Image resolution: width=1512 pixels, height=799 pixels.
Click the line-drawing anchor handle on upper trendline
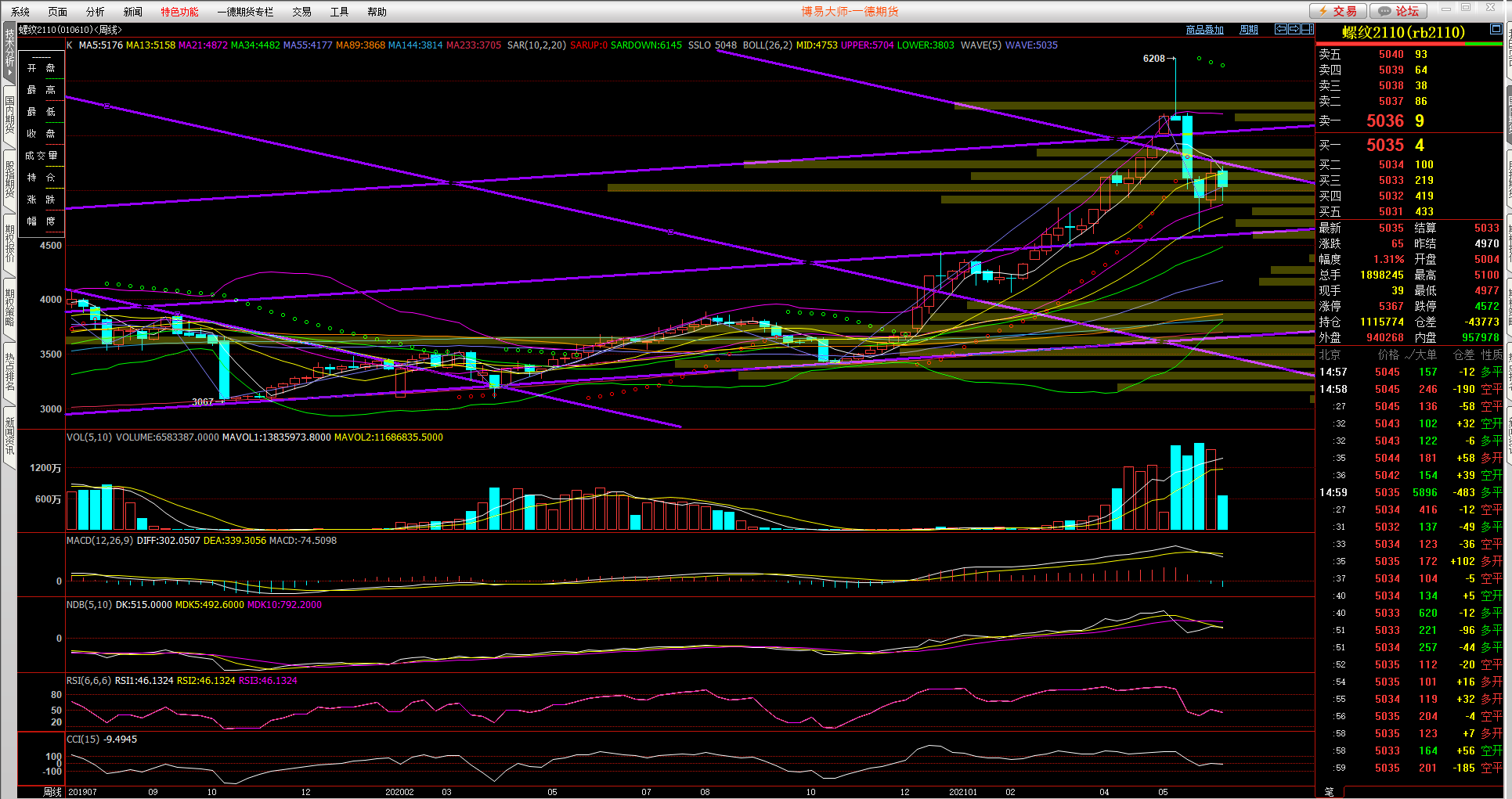click(x=106, y=106)
